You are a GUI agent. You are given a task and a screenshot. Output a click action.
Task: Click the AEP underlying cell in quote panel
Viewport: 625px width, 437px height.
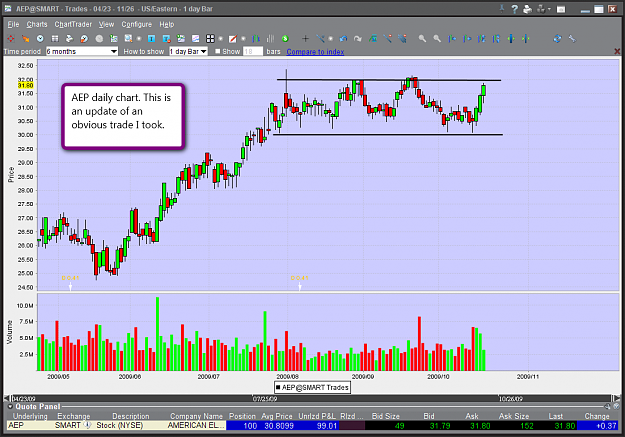(x=28, y=425)
